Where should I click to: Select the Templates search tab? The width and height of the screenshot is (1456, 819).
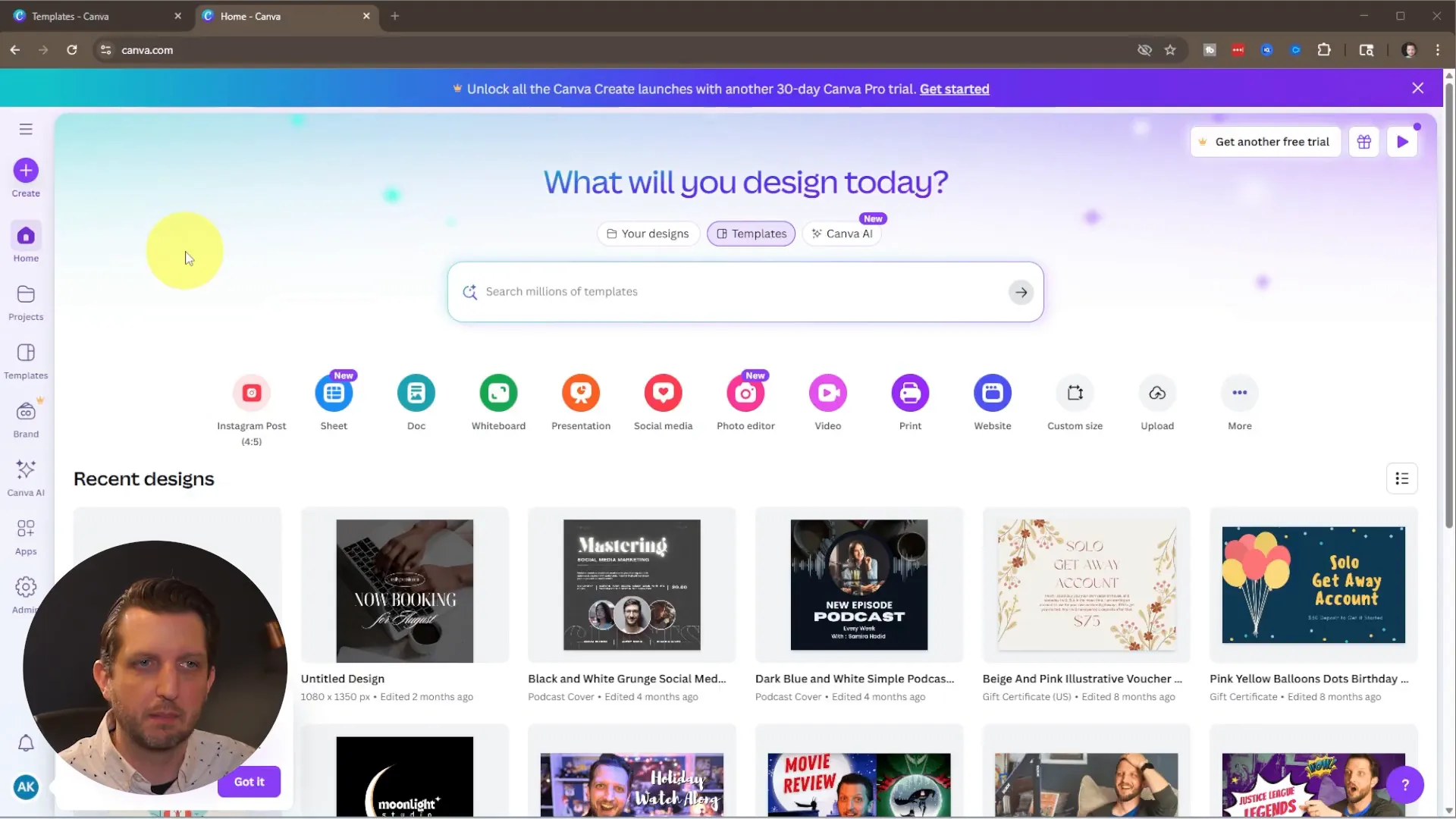point(751,234)
